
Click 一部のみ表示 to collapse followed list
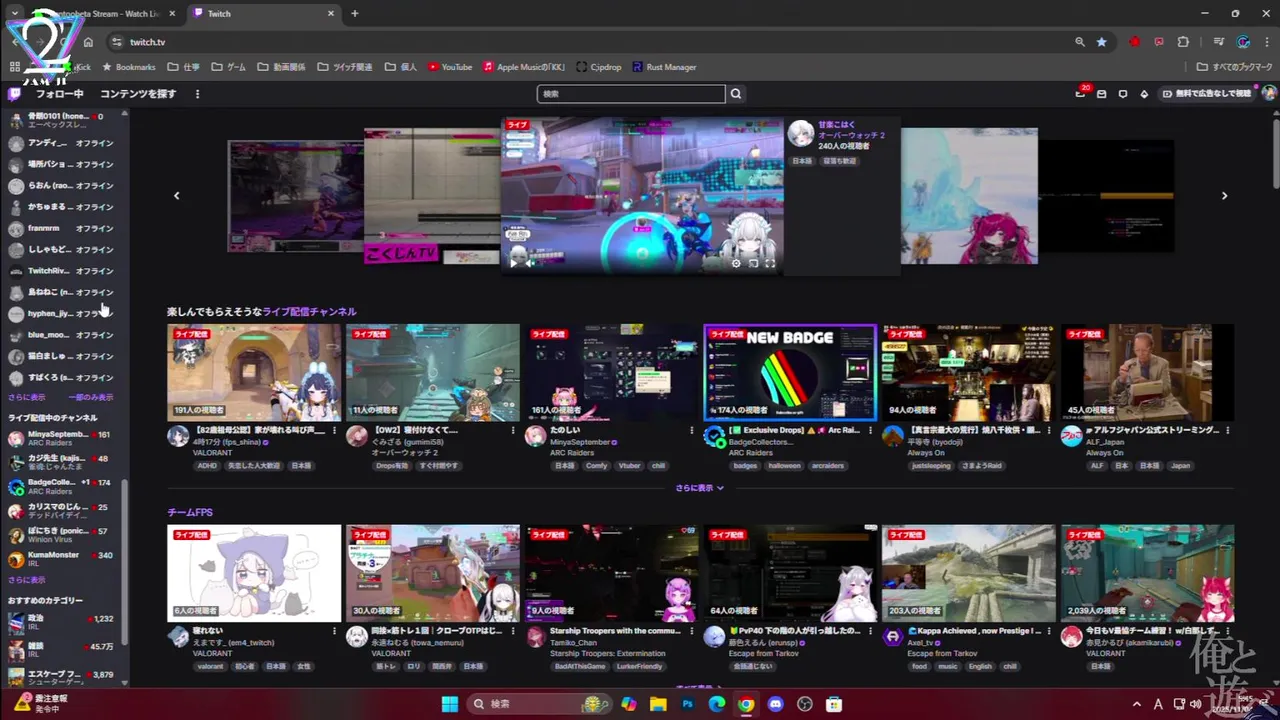pos(91,397)
